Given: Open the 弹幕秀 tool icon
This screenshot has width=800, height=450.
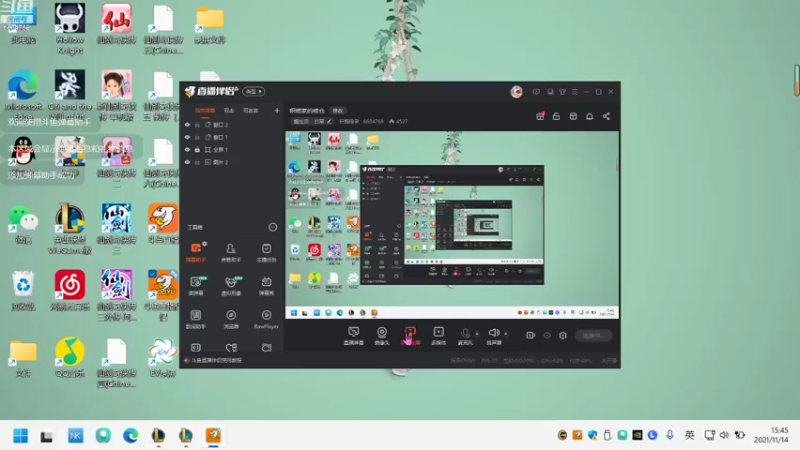Looking at the screenshot, I should 266,286.
